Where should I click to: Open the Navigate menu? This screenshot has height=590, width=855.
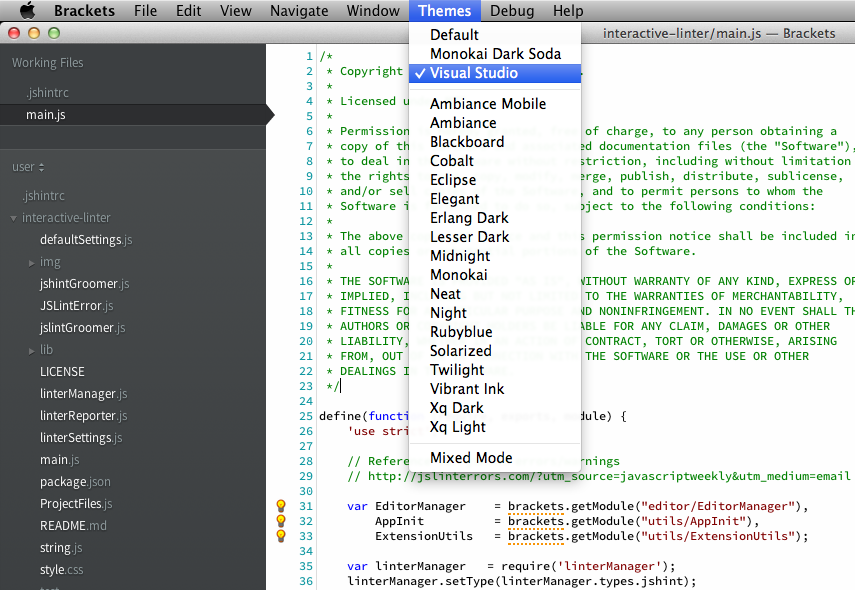[299, 11]
